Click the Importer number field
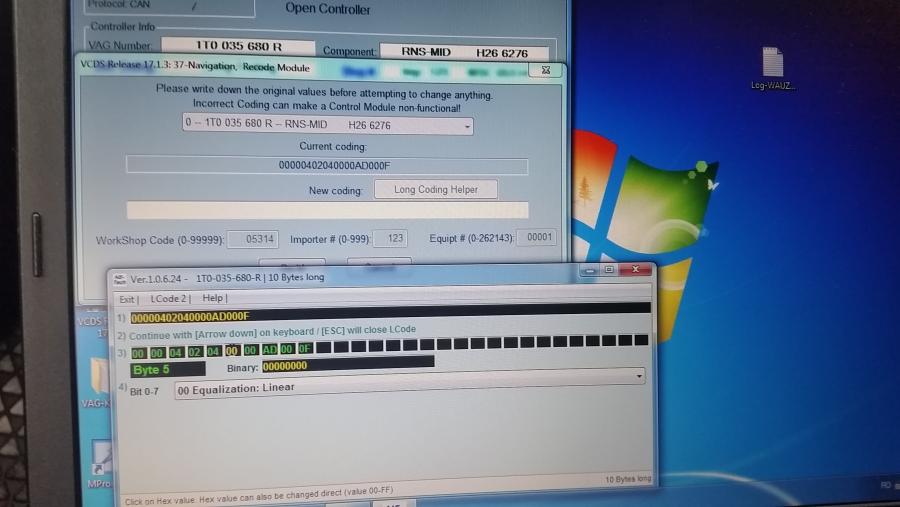900x507 pixels. (390, 239)
